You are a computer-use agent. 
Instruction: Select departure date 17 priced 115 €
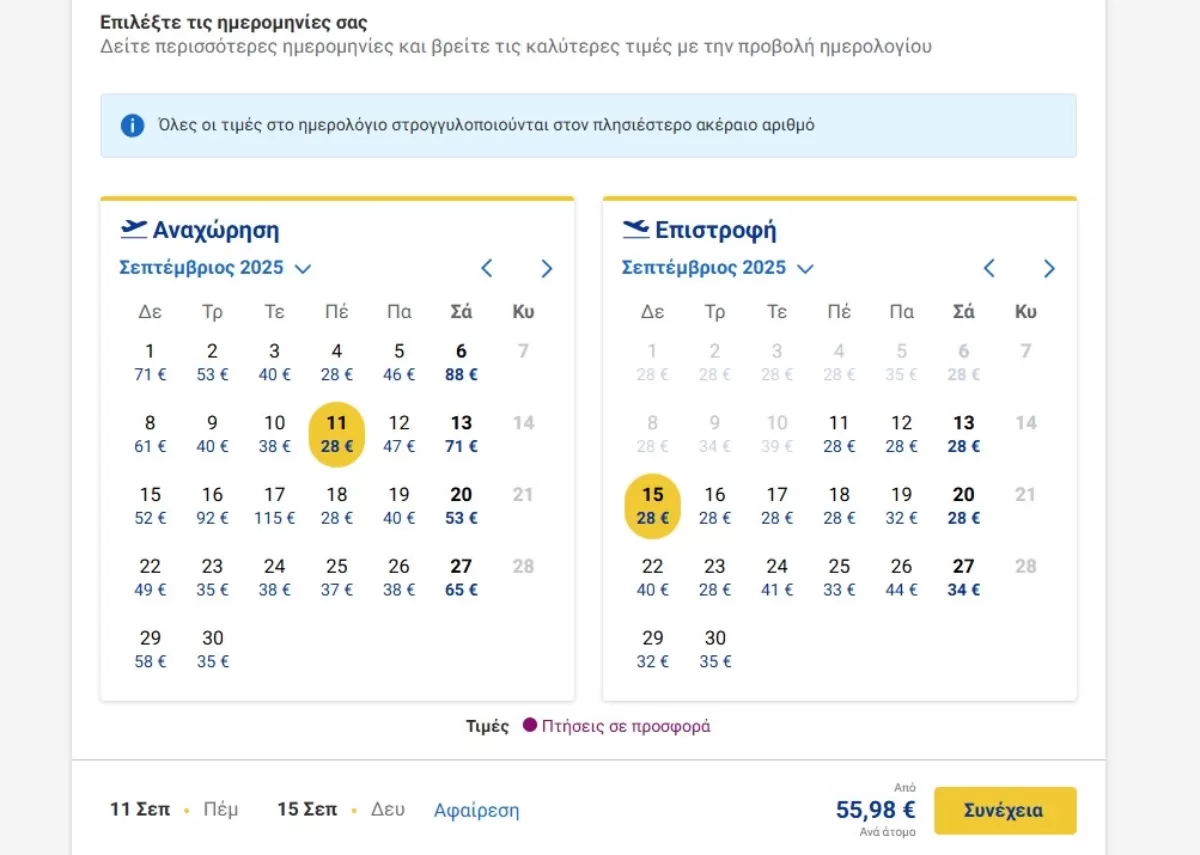275,505
